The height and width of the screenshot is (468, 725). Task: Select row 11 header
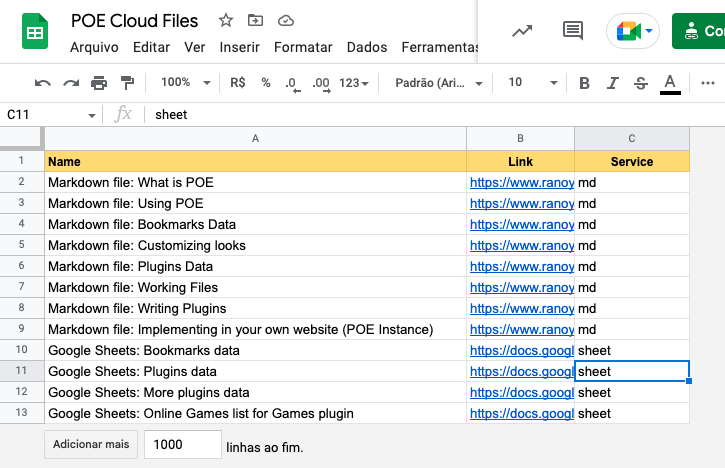(x=22, y=370)
